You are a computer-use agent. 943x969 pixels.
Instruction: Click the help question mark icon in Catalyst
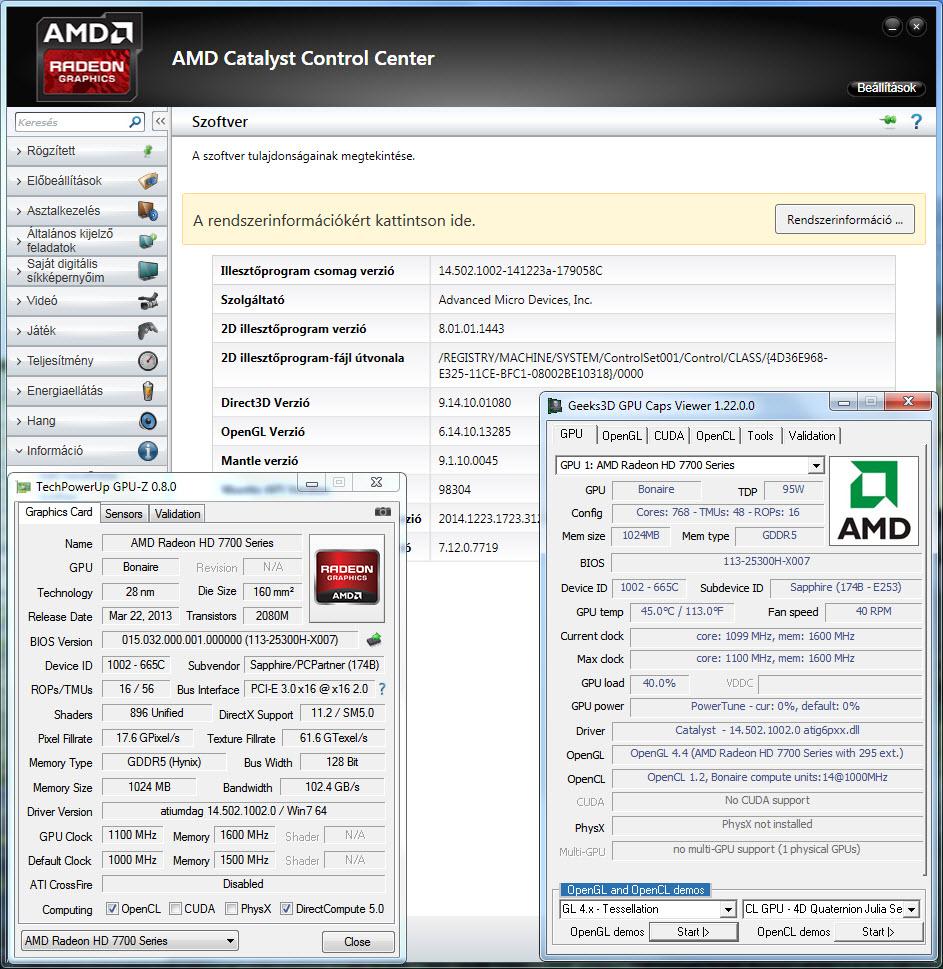(x=916, y=122)
